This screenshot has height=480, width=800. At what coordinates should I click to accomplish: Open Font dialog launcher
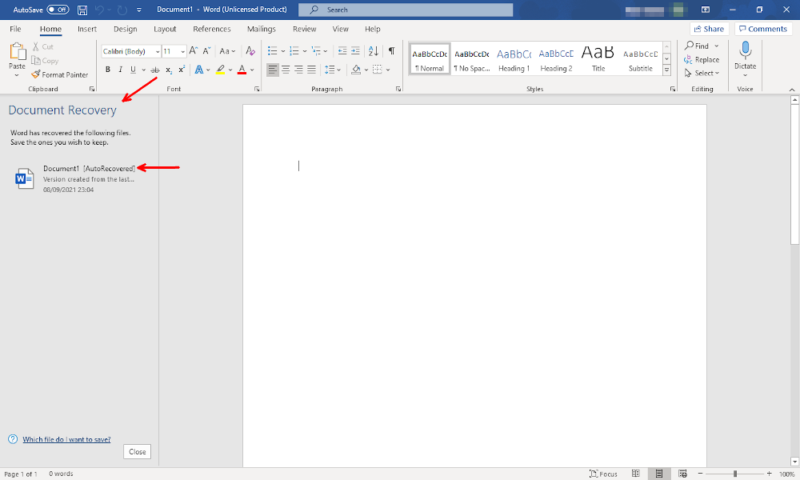[x=257, y=89]
